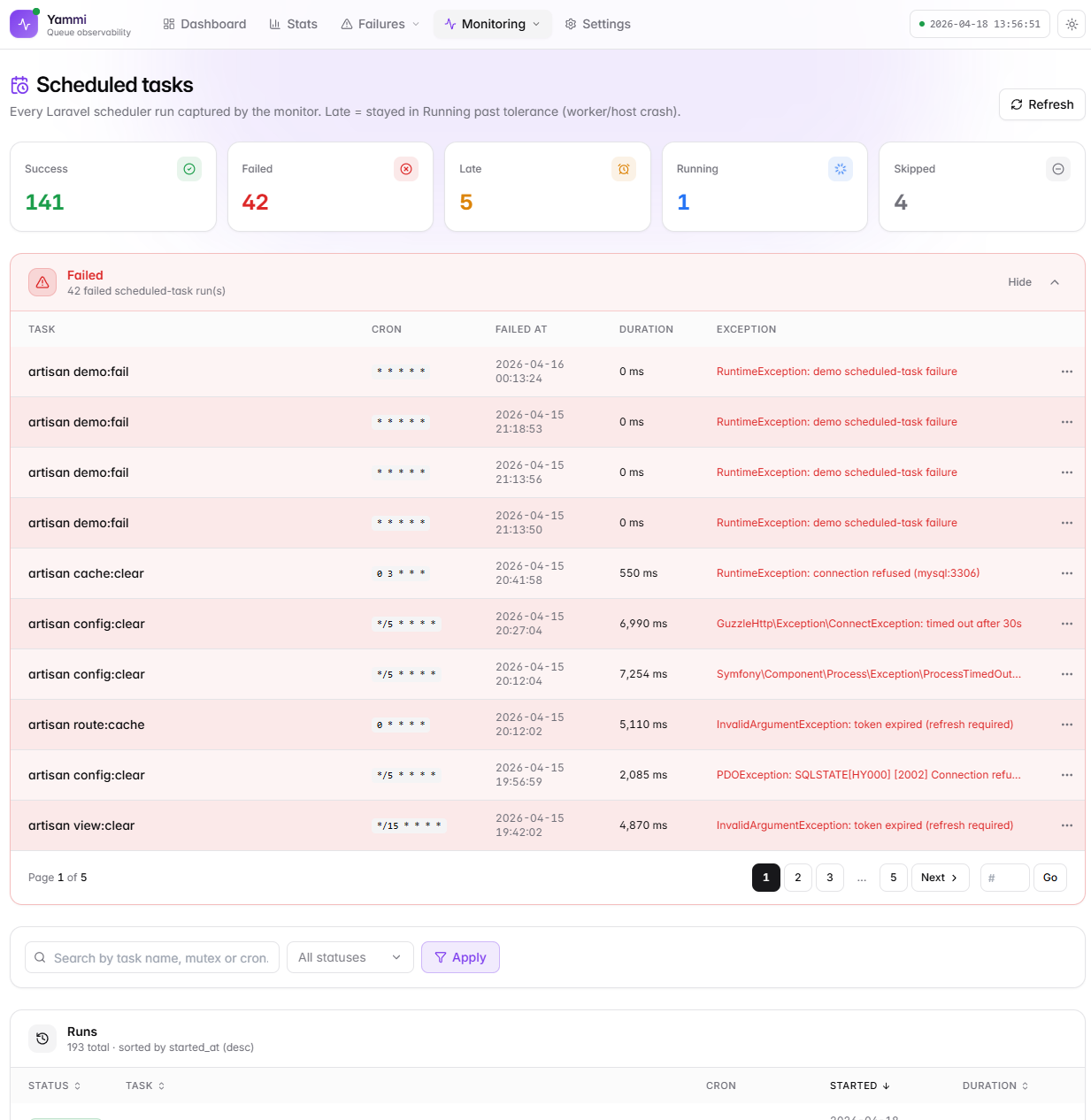This screenshot has width=1091, height=1120.
Task: Select the Late 5 summary card
Action: 548,187
